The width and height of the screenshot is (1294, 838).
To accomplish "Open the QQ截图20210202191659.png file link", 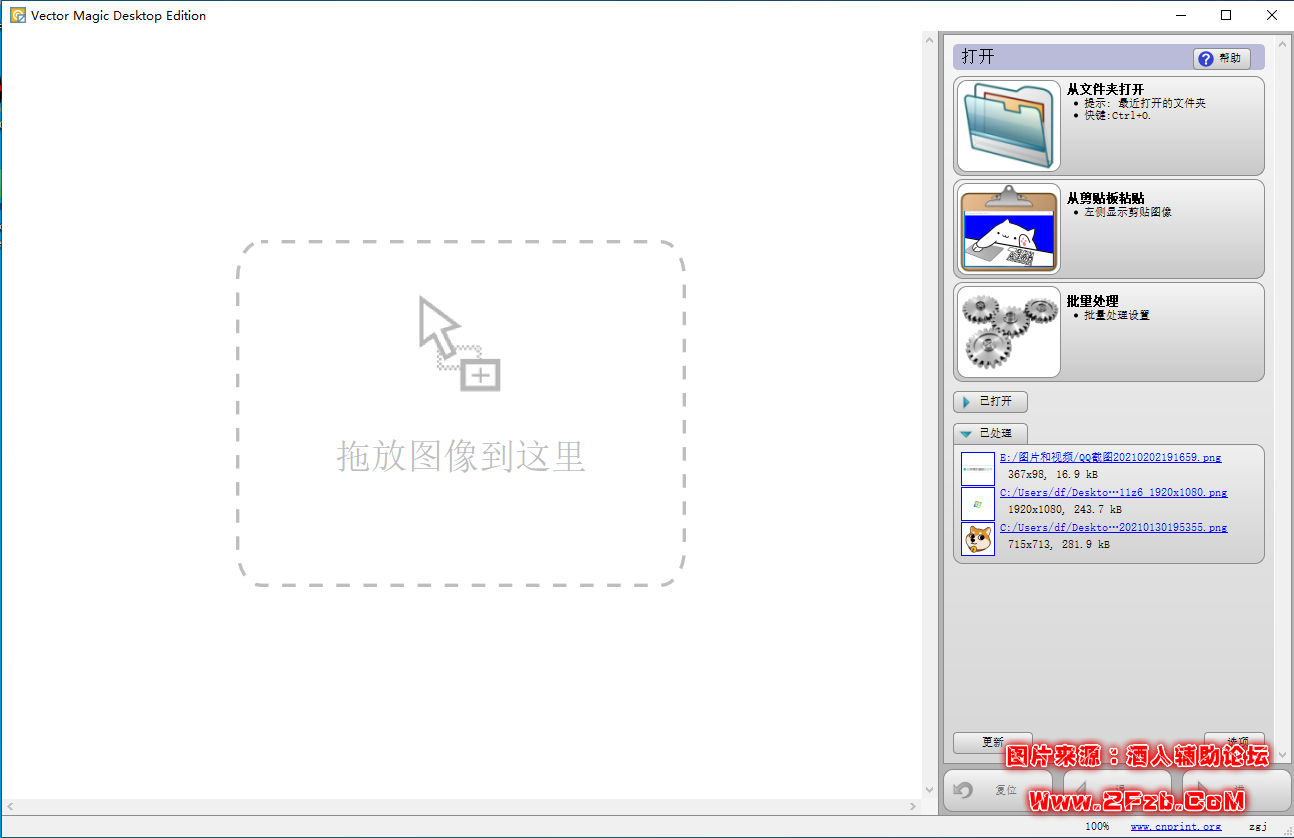I will tap(1110, 457).
